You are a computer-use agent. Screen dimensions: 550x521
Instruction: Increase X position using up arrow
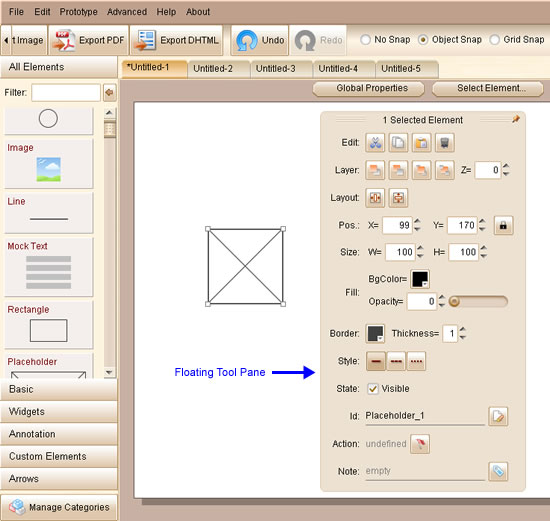pyautogui.click(x=417, y=221)
